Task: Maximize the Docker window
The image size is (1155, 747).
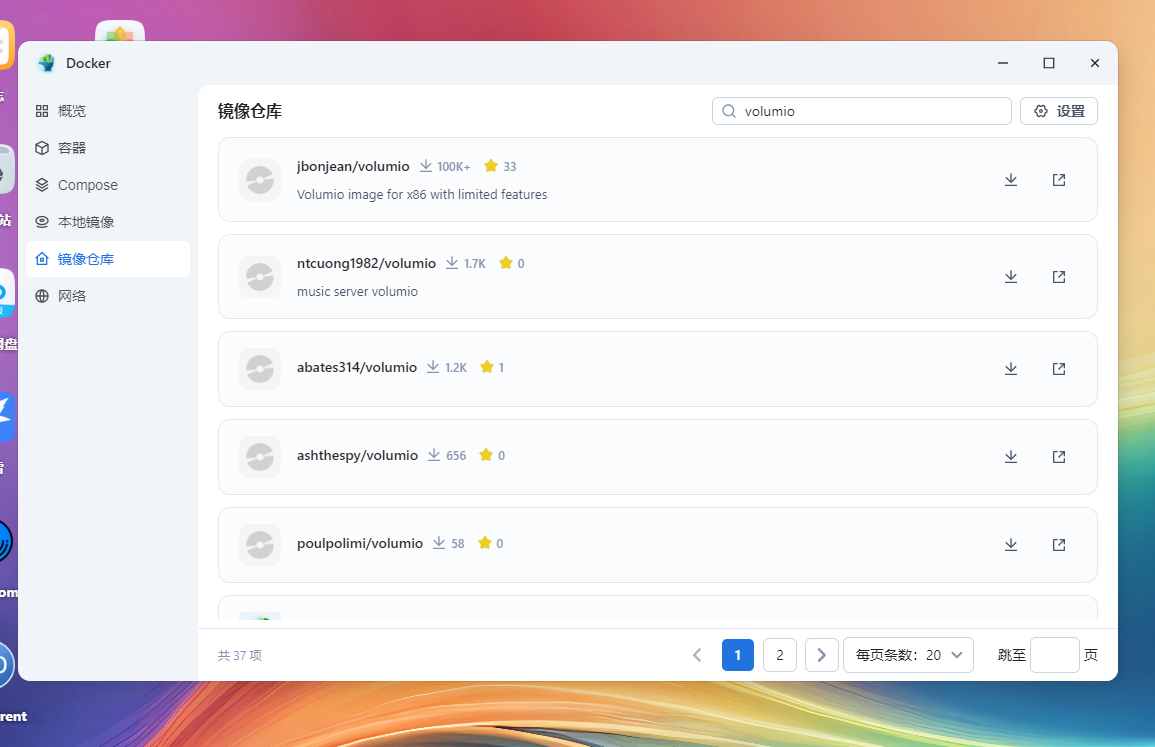Action: tap(1049, 63)
